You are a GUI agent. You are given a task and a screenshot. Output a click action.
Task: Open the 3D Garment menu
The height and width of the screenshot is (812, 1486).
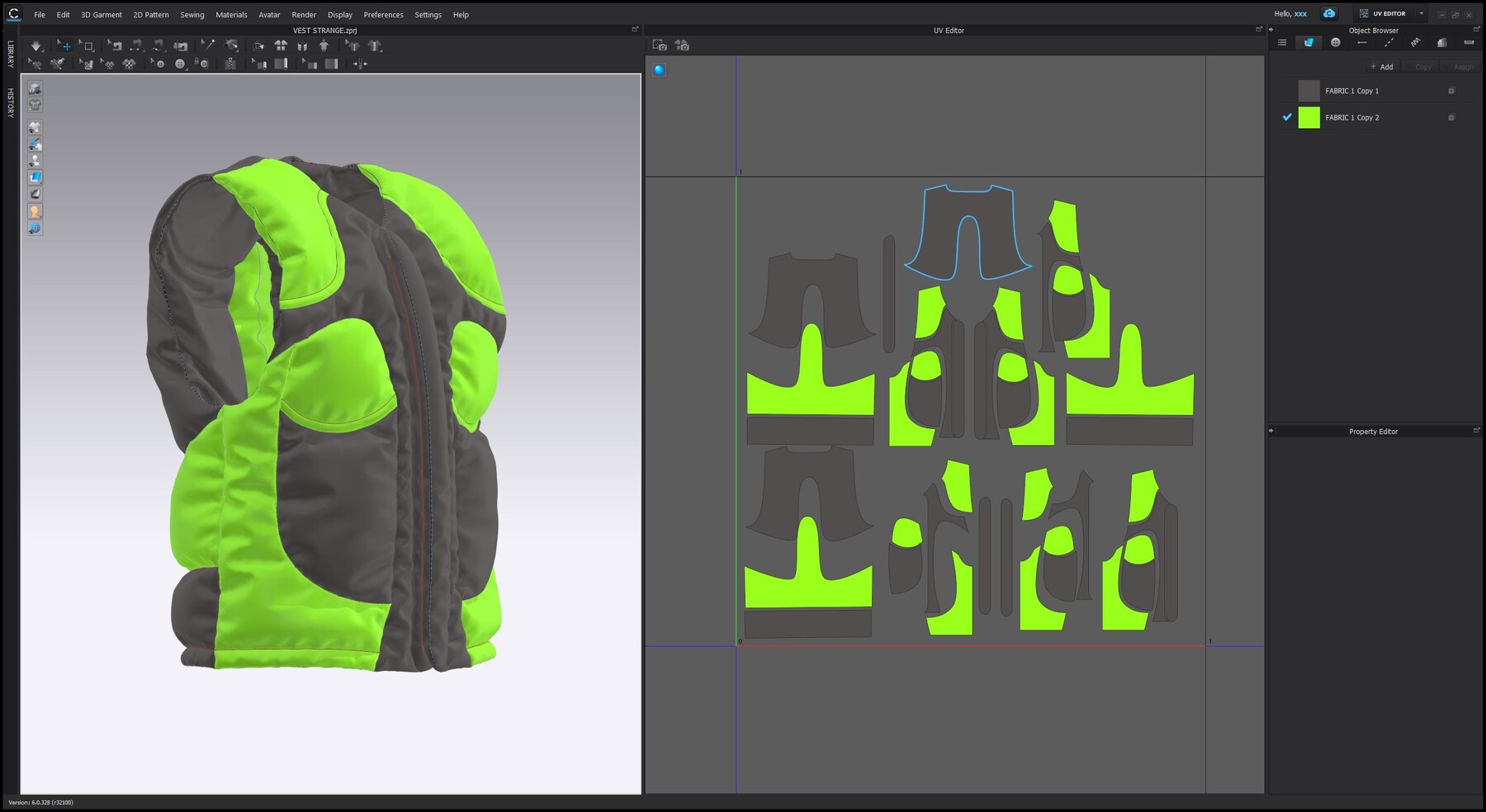click(x=101, y=14)
